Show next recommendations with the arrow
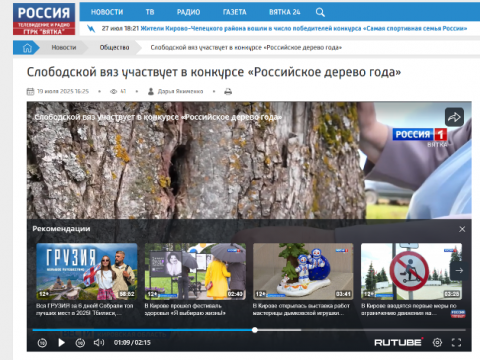 pos(459,270)
